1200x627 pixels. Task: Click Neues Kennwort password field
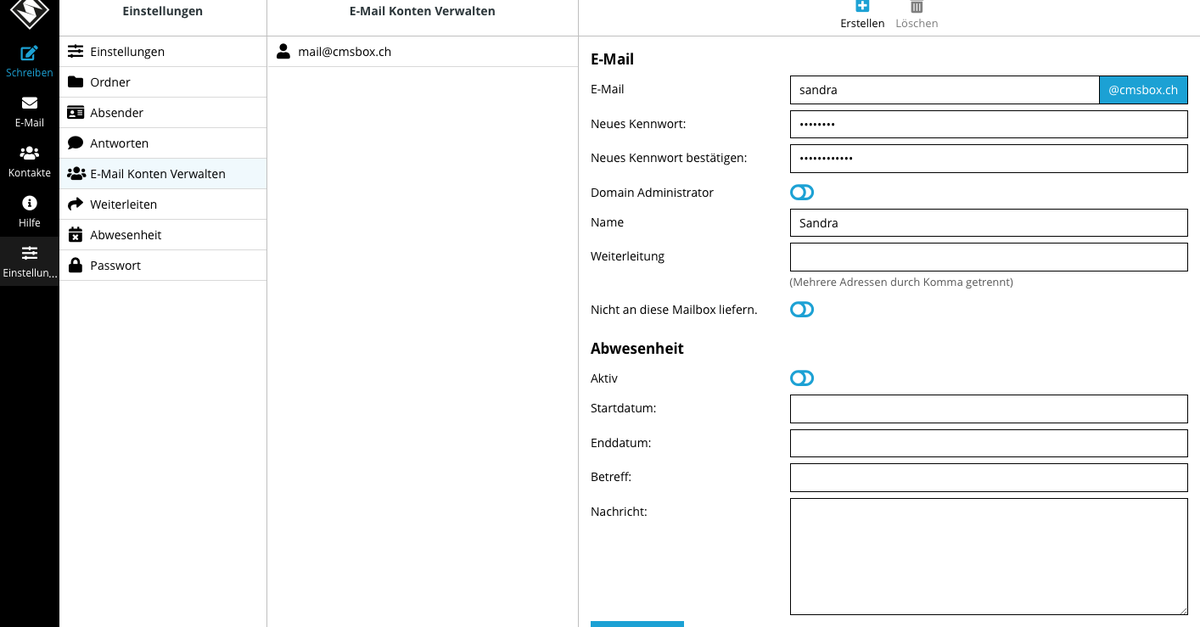(x=989, y=124)
